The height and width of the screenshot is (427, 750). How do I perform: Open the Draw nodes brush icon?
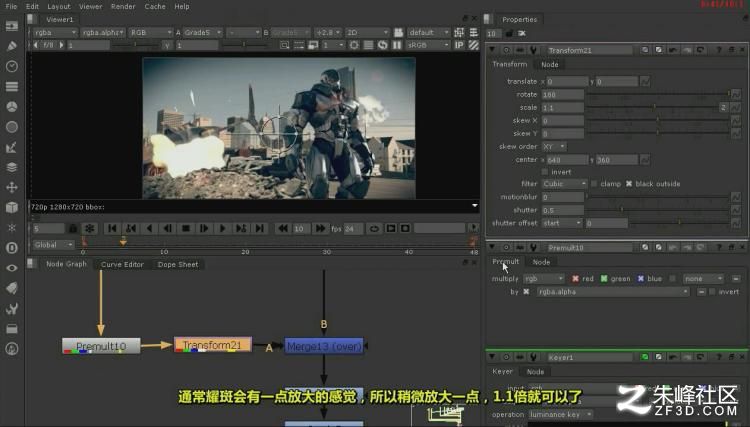(x=12, y=46)
